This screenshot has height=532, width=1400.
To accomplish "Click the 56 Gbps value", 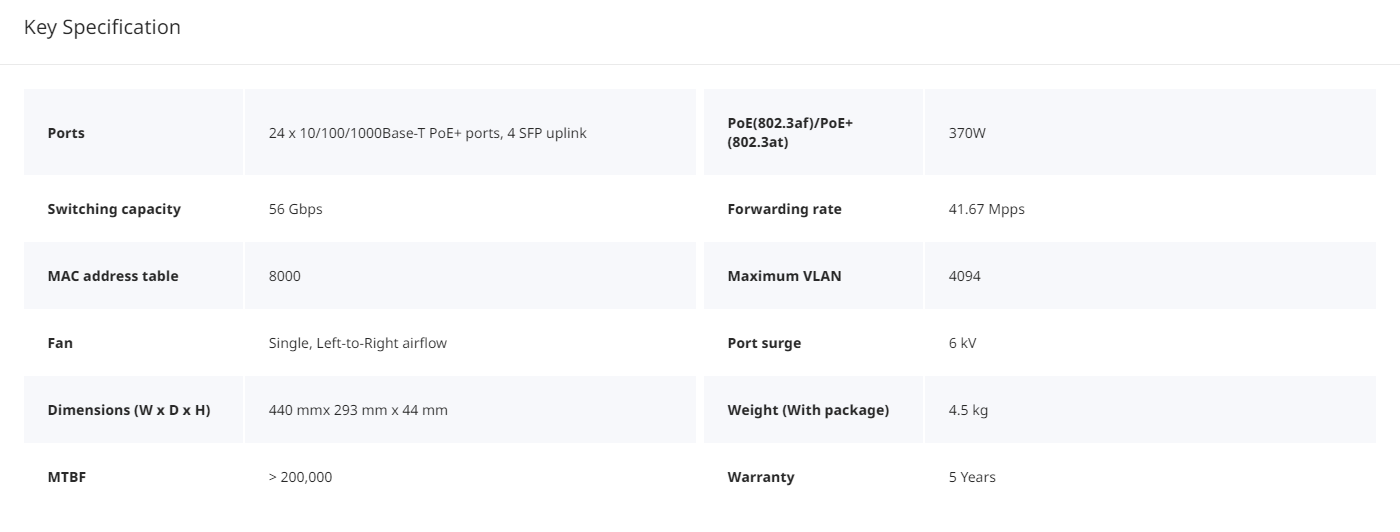I will [x=296, y=209].
